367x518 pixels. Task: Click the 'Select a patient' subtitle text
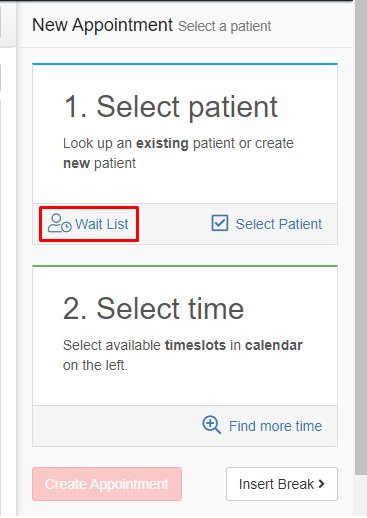click(225, 26)
